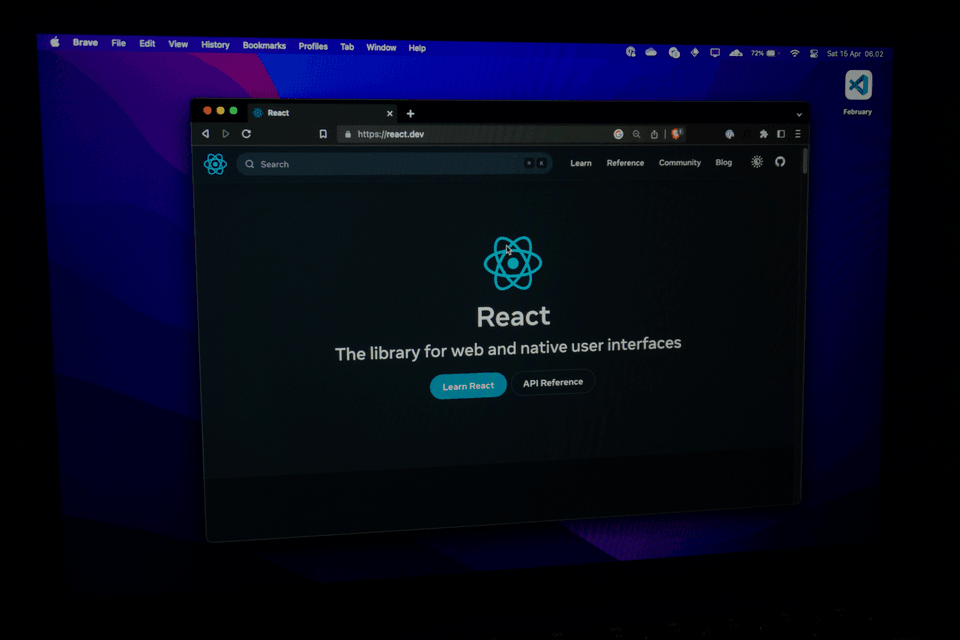Toggle the dark/light theme sun icon
The width and height of the screenshot is (960, 640).
click(757, 162)
